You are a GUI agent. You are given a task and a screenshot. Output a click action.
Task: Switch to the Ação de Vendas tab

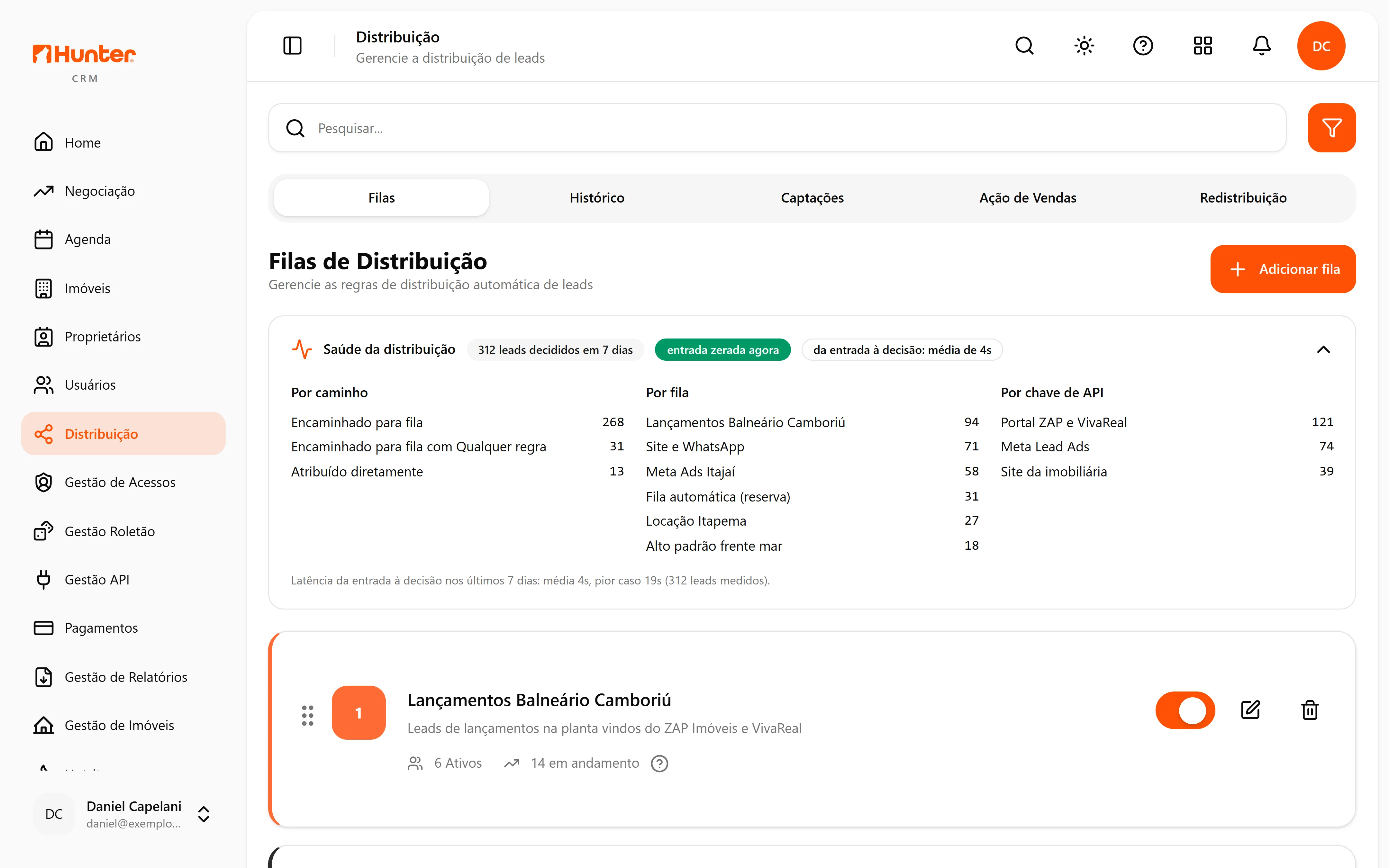1027,198
